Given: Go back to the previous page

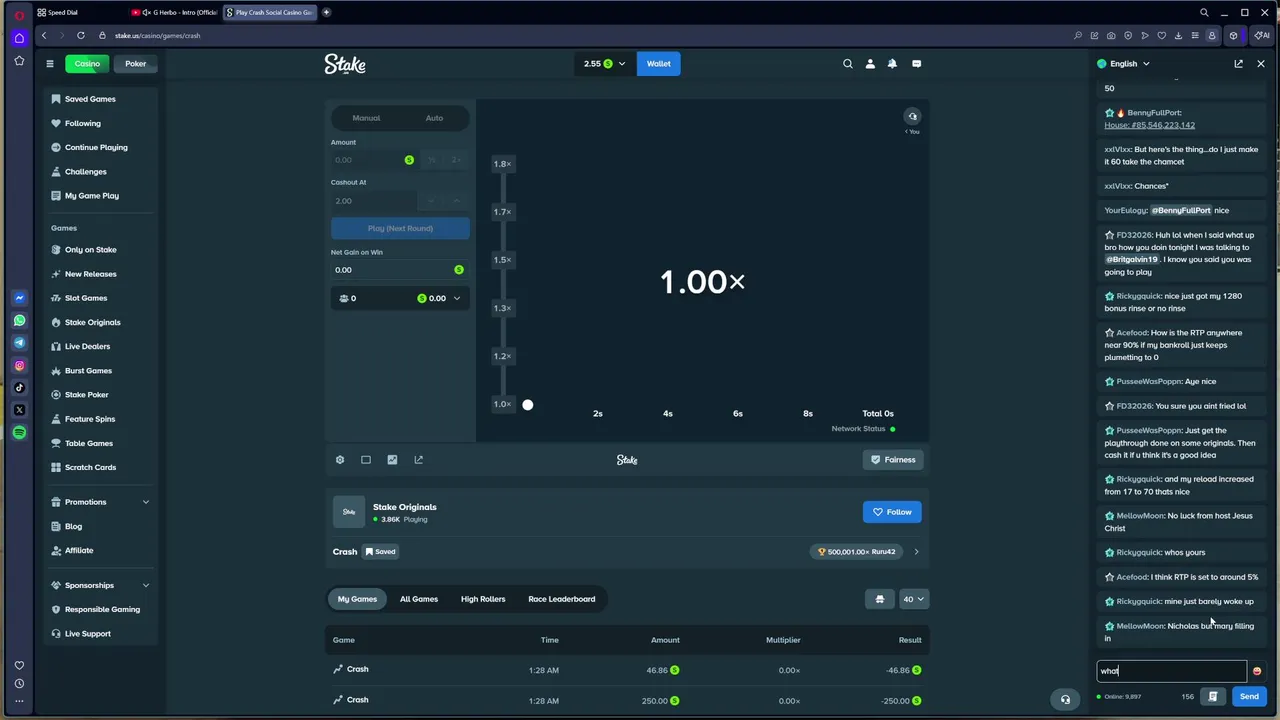Looking at the screenshot, I should point(44,35).
